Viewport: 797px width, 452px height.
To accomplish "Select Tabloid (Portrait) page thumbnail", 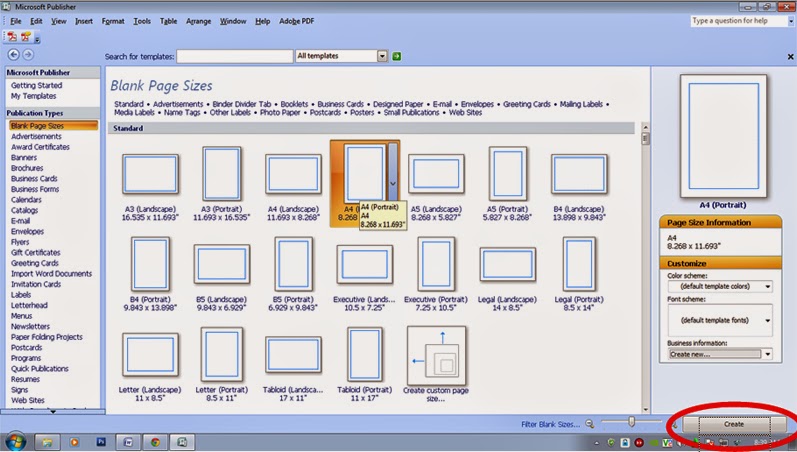I will pyautogui.click(x=364, y=354).
